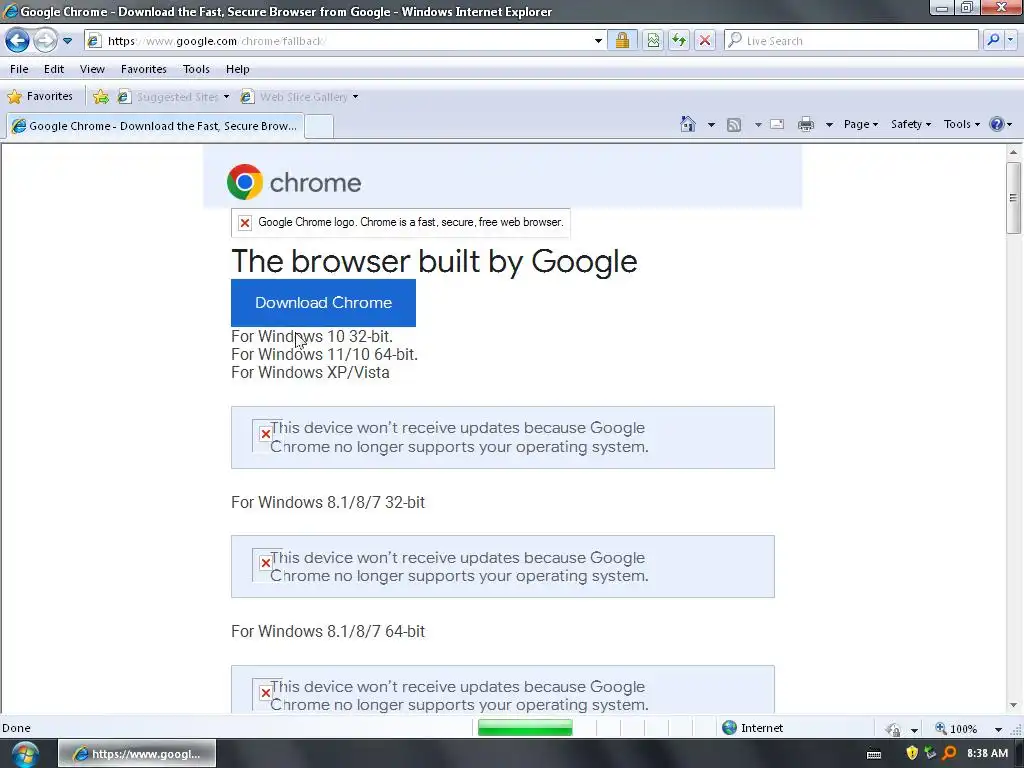
Task: Open the Favorites center star button
Action: (x=40, y=97)
